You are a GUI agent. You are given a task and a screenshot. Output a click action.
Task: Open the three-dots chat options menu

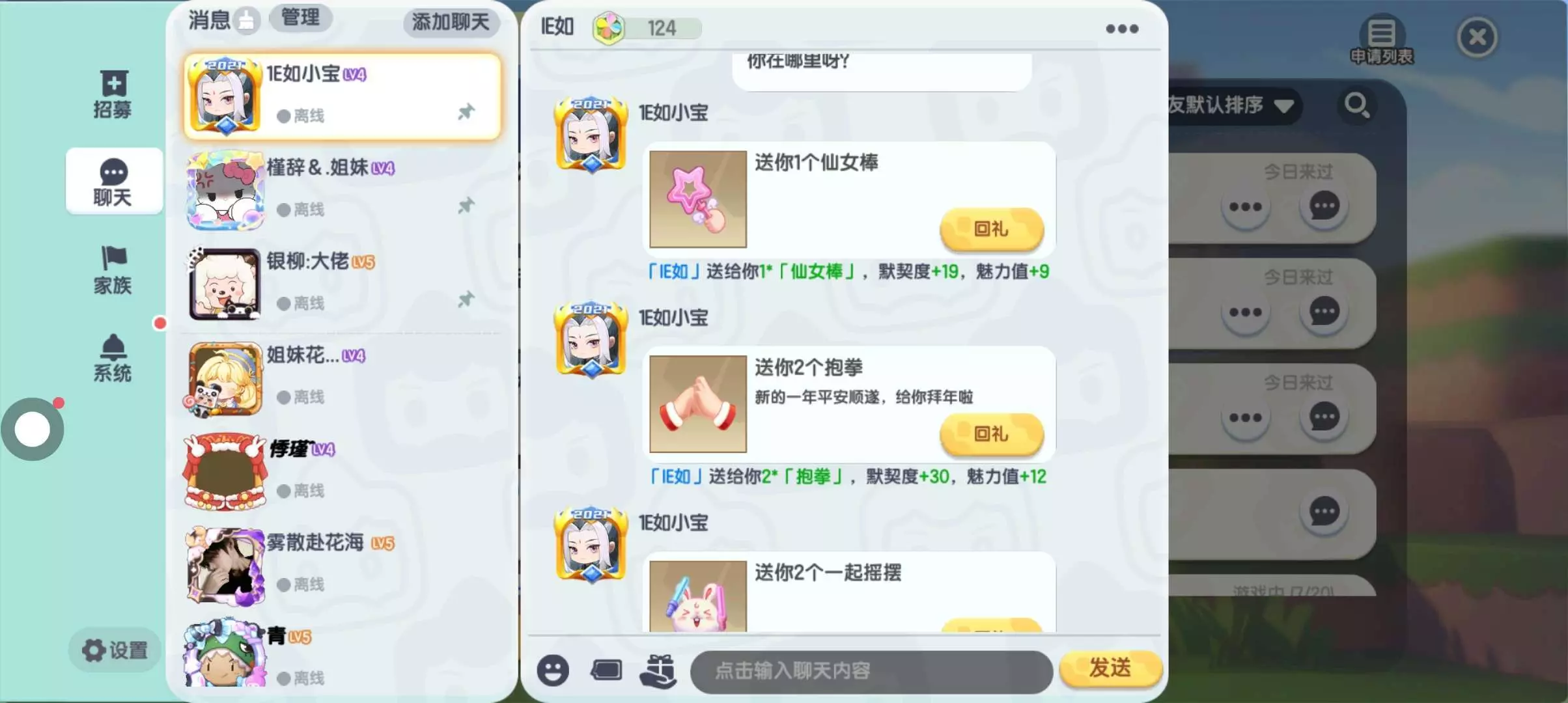[x=1122, y=29]
